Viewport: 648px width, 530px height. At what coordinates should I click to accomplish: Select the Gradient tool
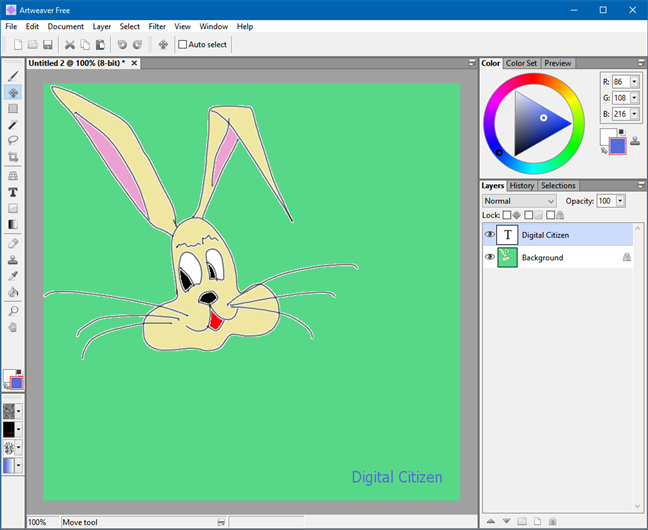point(13,224)
